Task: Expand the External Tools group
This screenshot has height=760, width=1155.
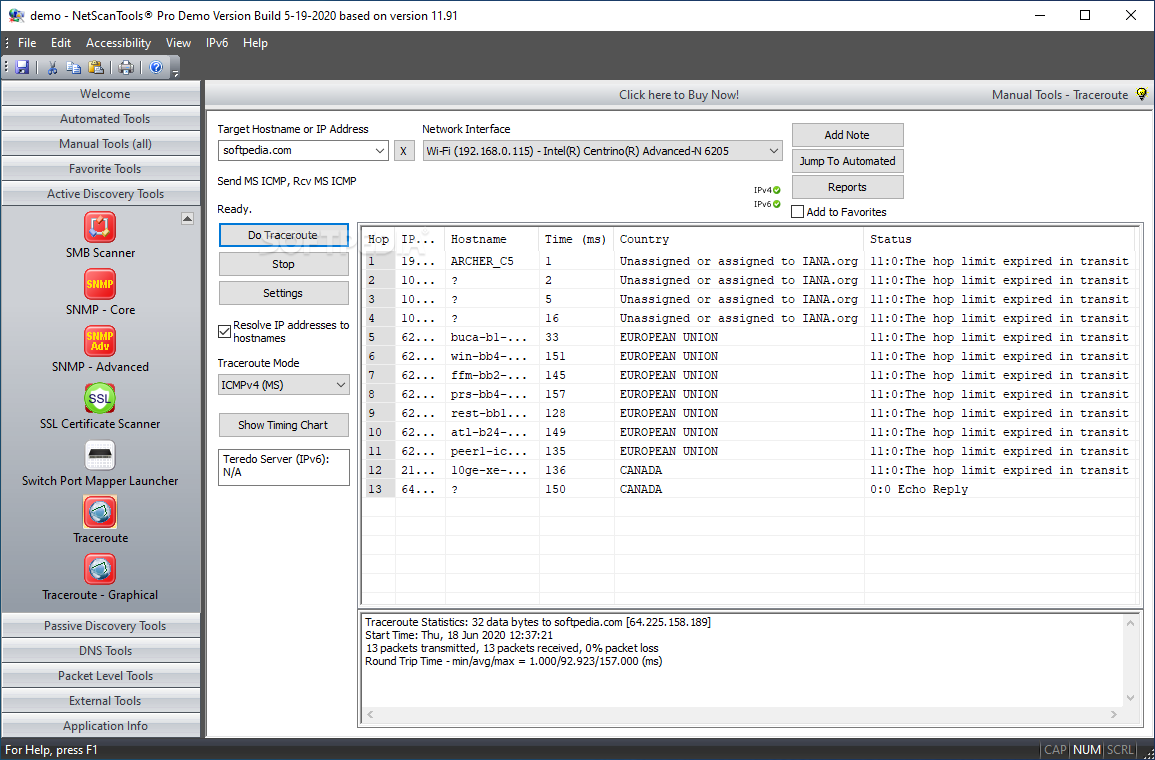Action: [101, 701]
